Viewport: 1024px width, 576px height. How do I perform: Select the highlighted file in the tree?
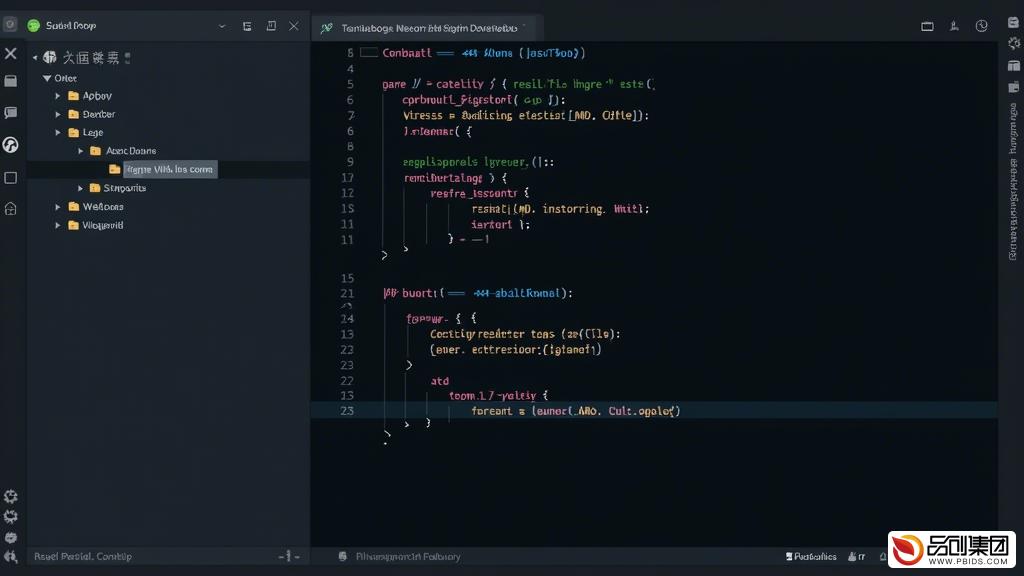(x=170, y=169)
